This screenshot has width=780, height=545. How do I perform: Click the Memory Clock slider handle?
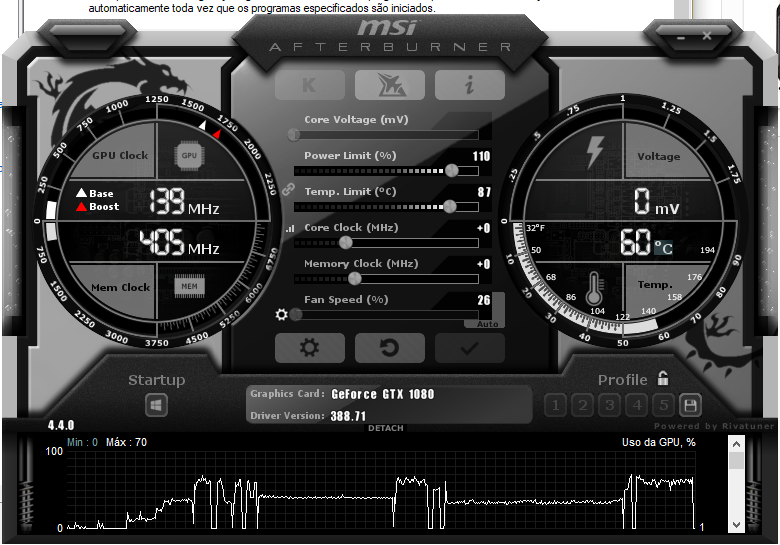click(x=355, y=278)
